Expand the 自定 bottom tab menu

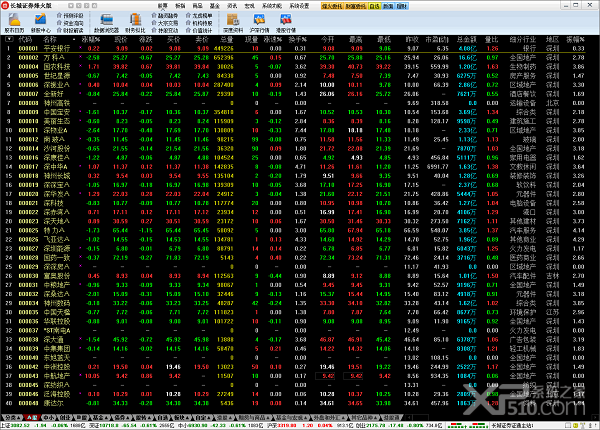[x=203, y=417]
